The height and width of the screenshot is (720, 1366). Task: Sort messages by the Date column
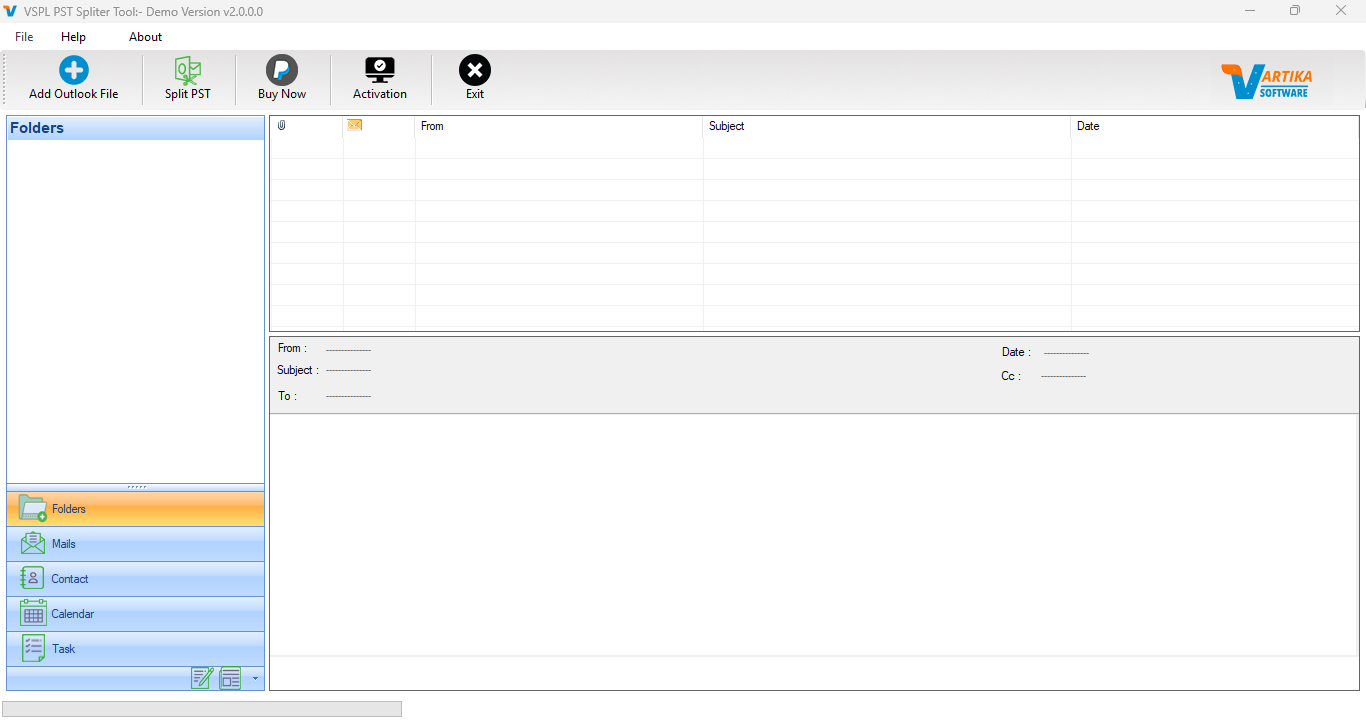1088,126
